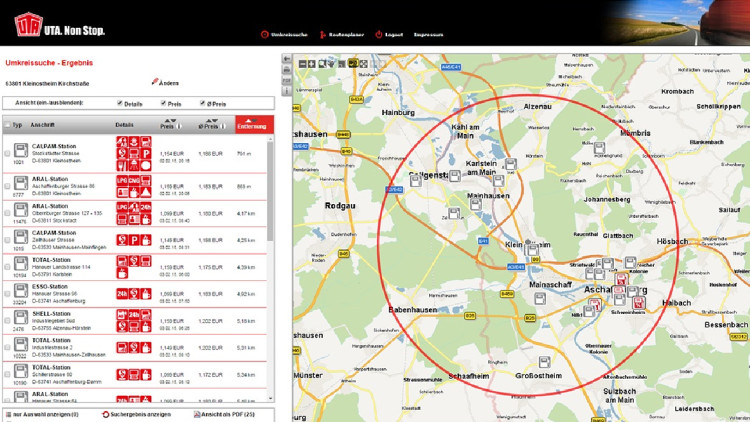
Task: Open Routenplaner in the top navigation
Action: pyautogui.click(x=342, y=34)
